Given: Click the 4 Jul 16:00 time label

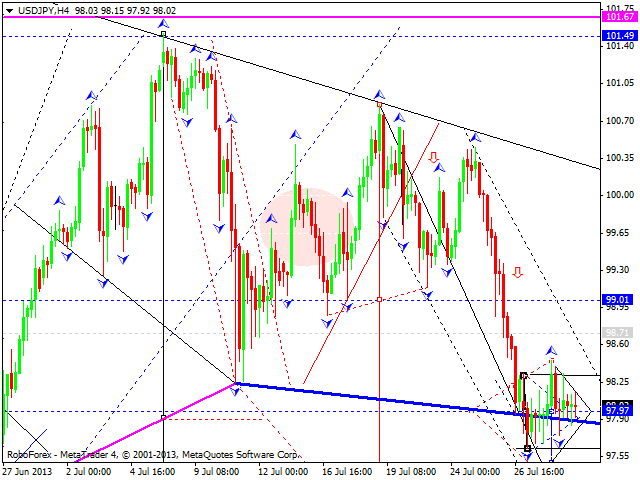Looking at the screenshot, I should pyautogui.click(x=153, y=472).
